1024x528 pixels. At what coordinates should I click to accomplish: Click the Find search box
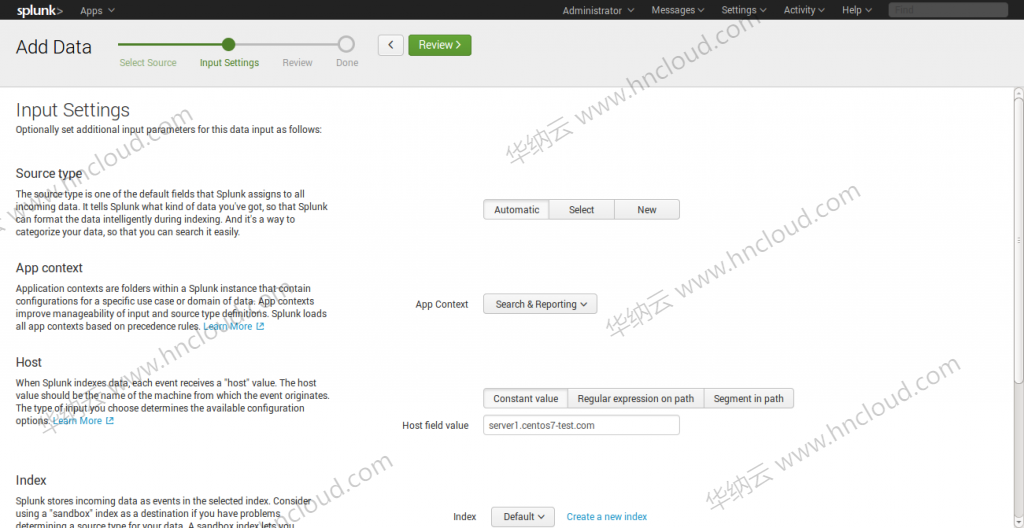pos(948,10)
